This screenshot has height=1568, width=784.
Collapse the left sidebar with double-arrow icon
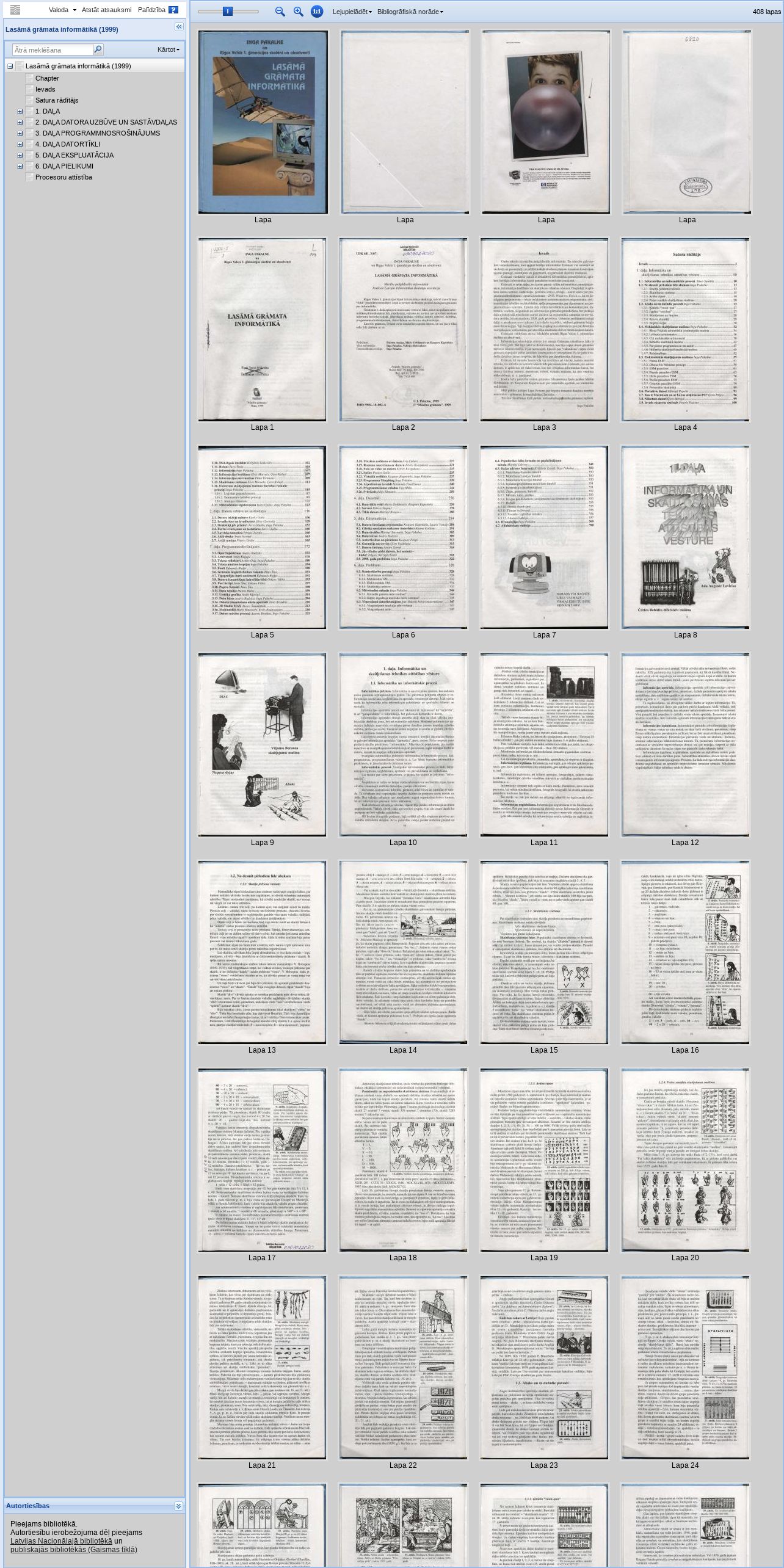tap(179, 27)
